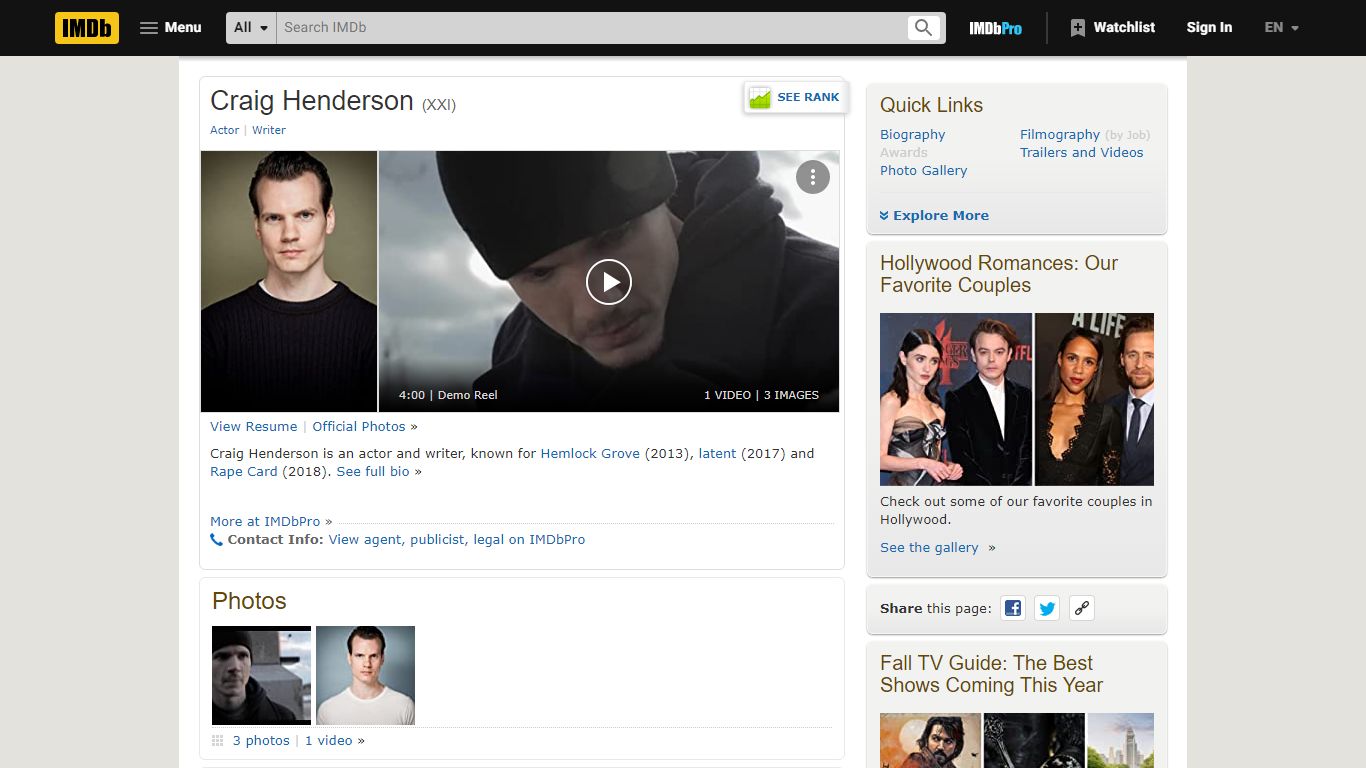Open the city skyline Fall TV Guide thumbnail
The height and width of the screenshot is (768, 1366).
click(1121, 740)
